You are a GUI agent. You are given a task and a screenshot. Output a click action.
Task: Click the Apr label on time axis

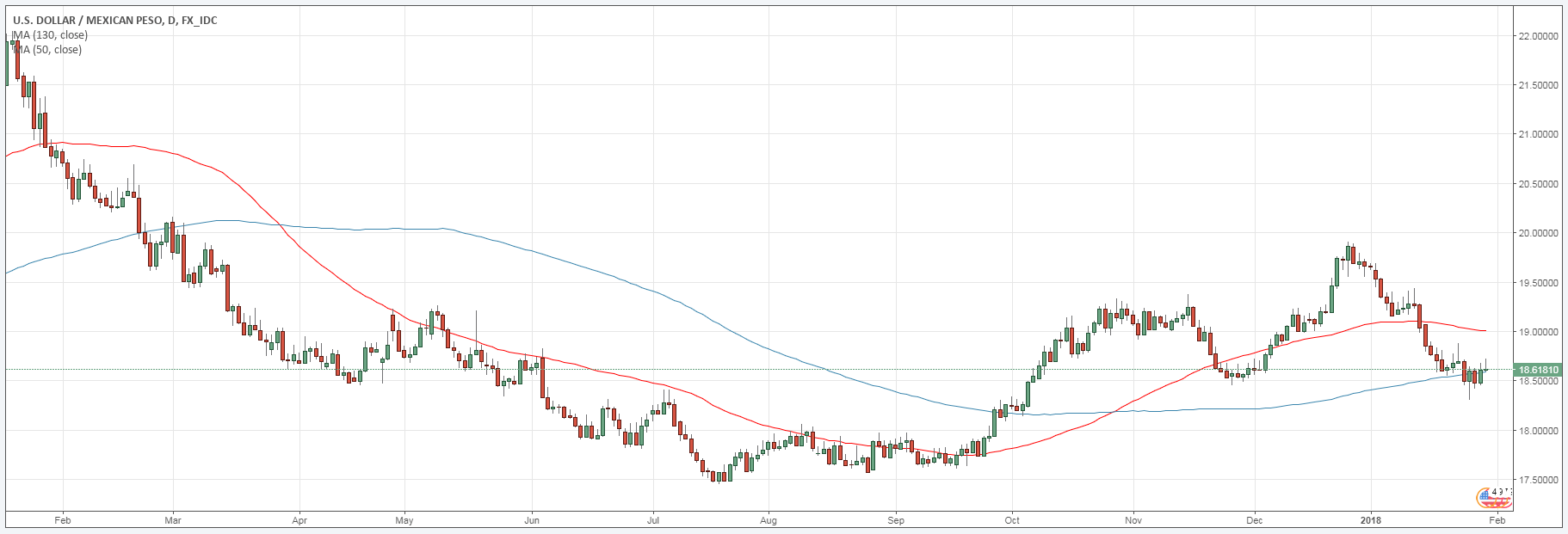point(299,520)
